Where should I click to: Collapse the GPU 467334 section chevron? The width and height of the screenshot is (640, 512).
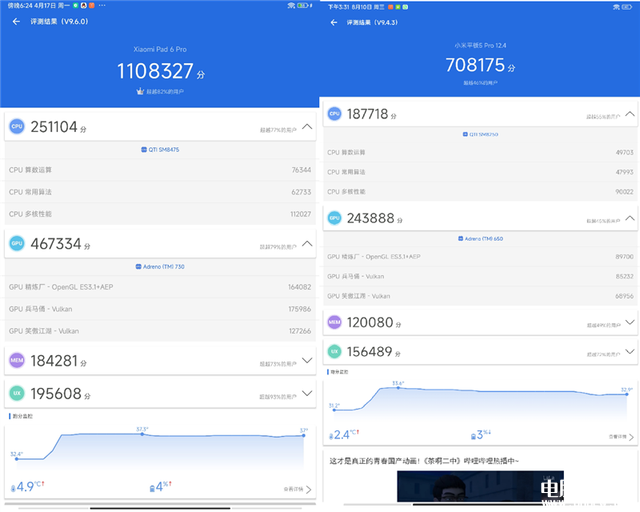click(x=307, y=244)
